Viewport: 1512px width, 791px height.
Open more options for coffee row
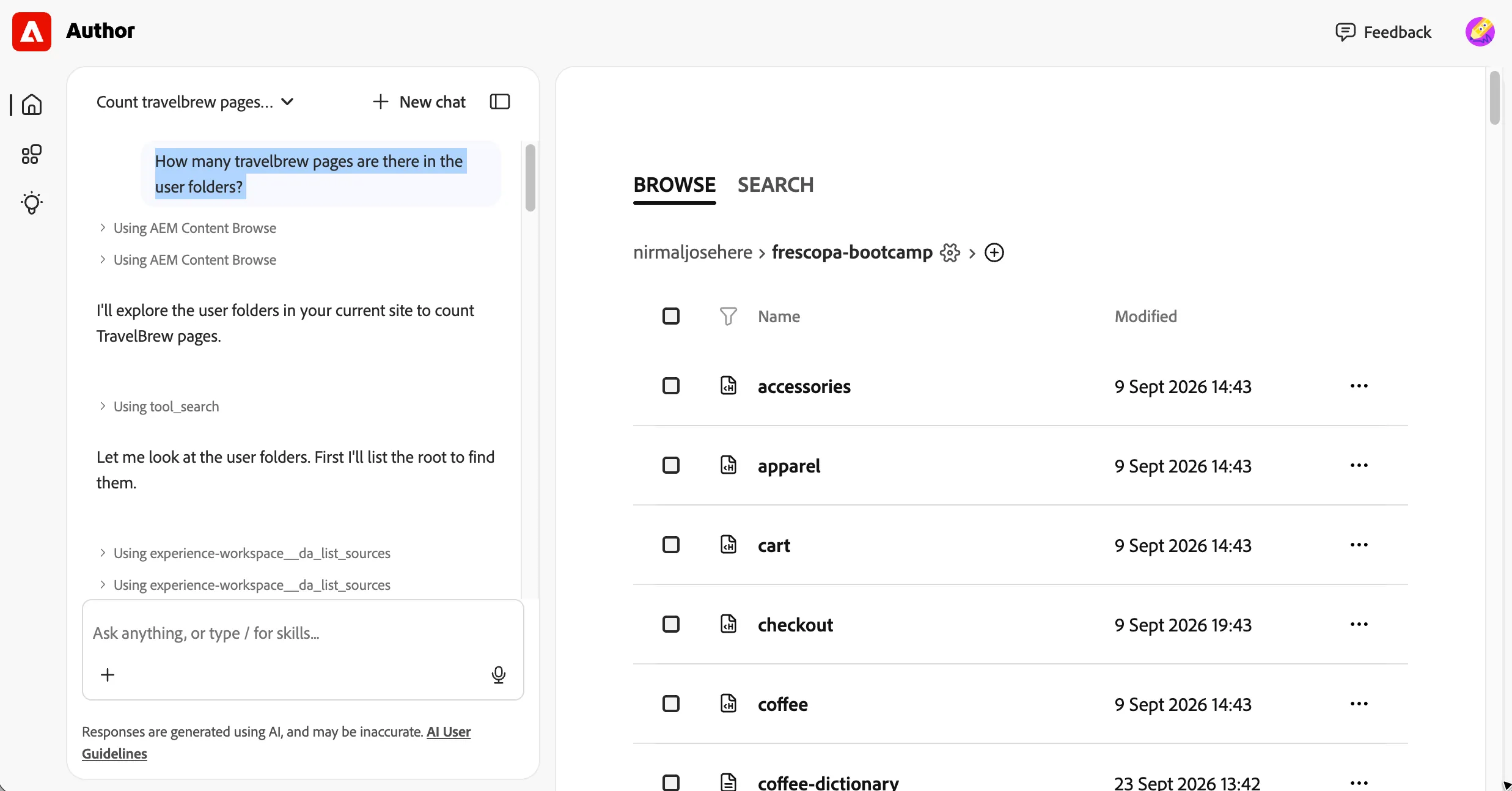1359,704
